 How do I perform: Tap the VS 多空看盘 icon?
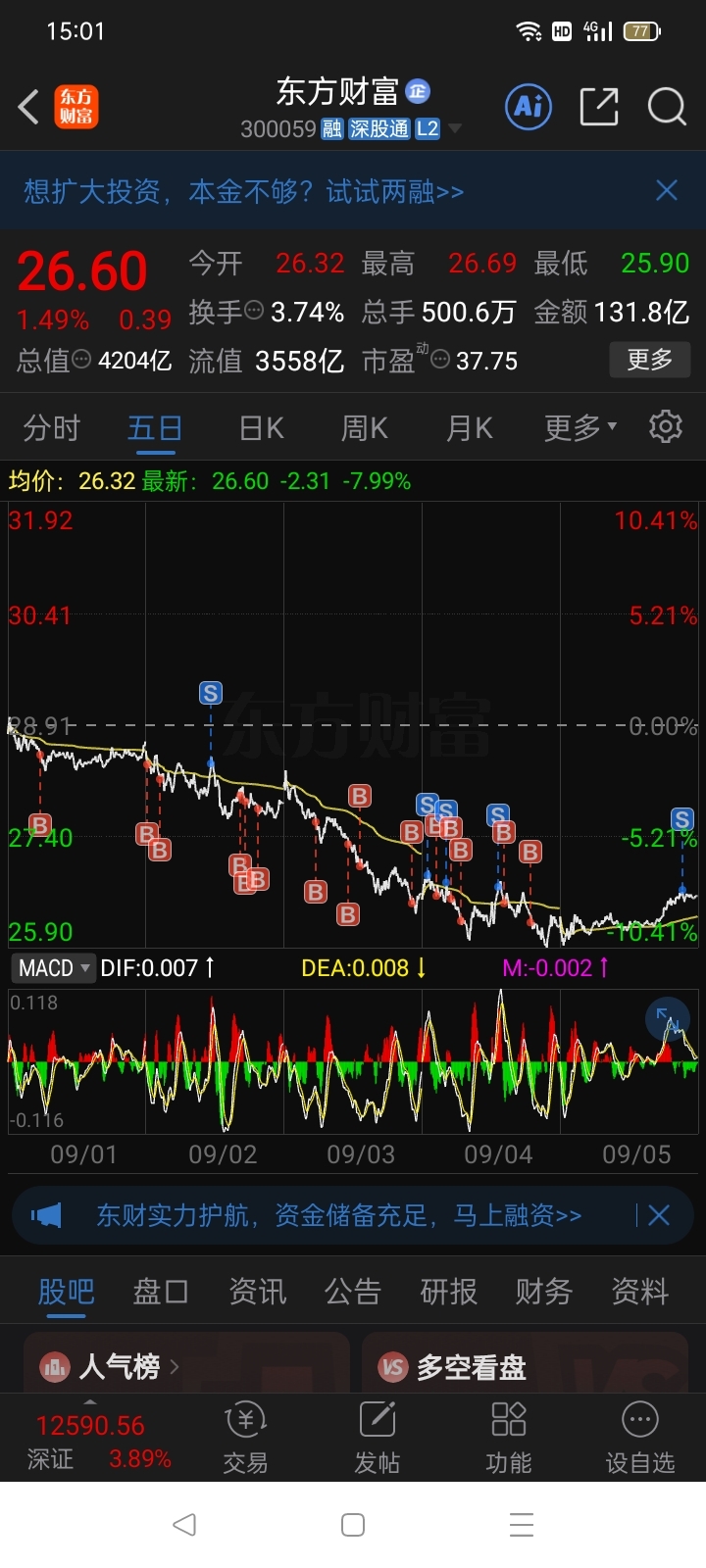pos(393,1366)
